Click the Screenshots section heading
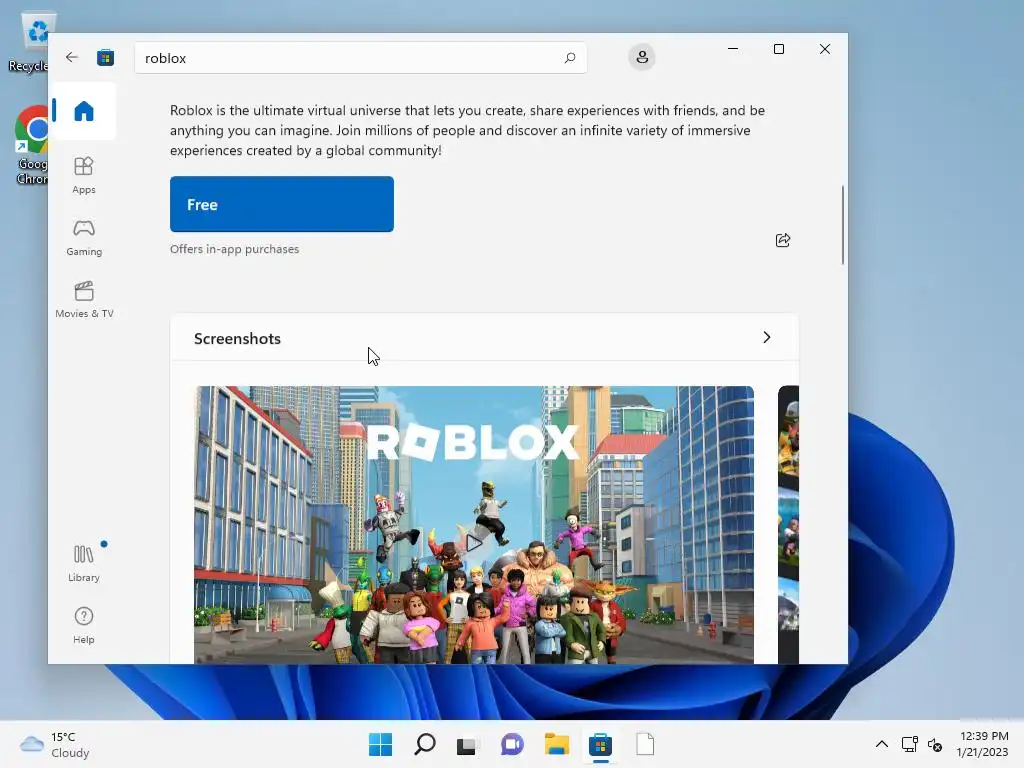Screen dimensions: 1024x768 pos(237,338)
